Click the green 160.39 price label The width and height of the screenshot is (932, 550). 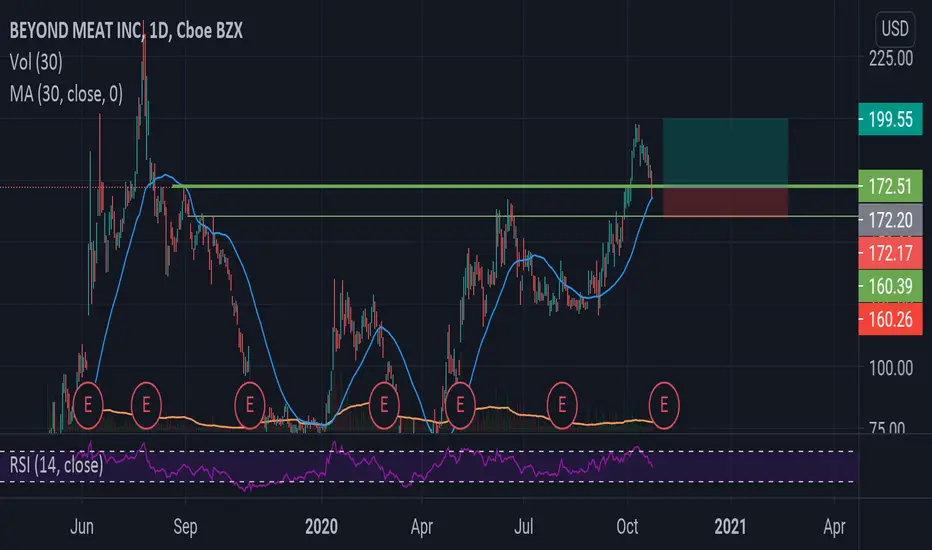coord(890,286)
